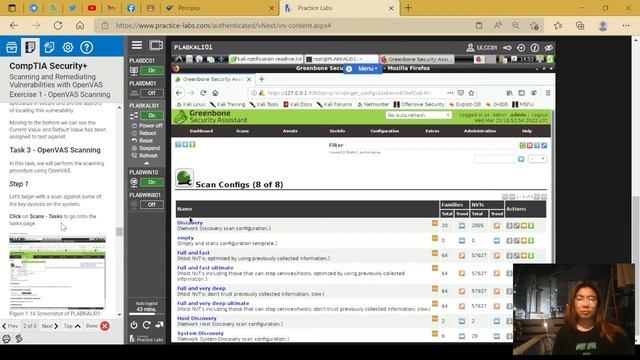Open the lab settings gear icon
This screenshot has width=640, height=360.
[68, 47]
